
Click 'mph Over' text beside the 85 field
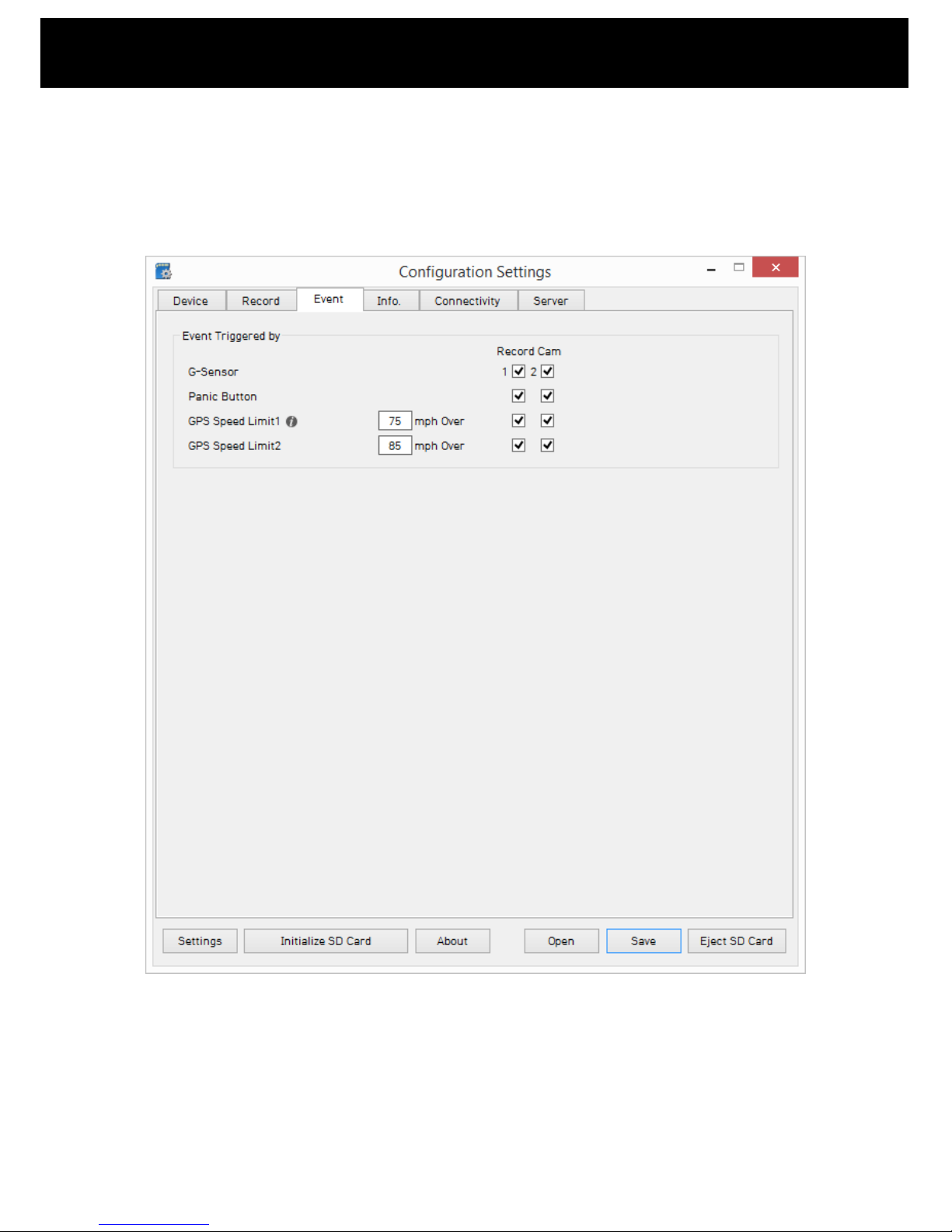[439, 446]
